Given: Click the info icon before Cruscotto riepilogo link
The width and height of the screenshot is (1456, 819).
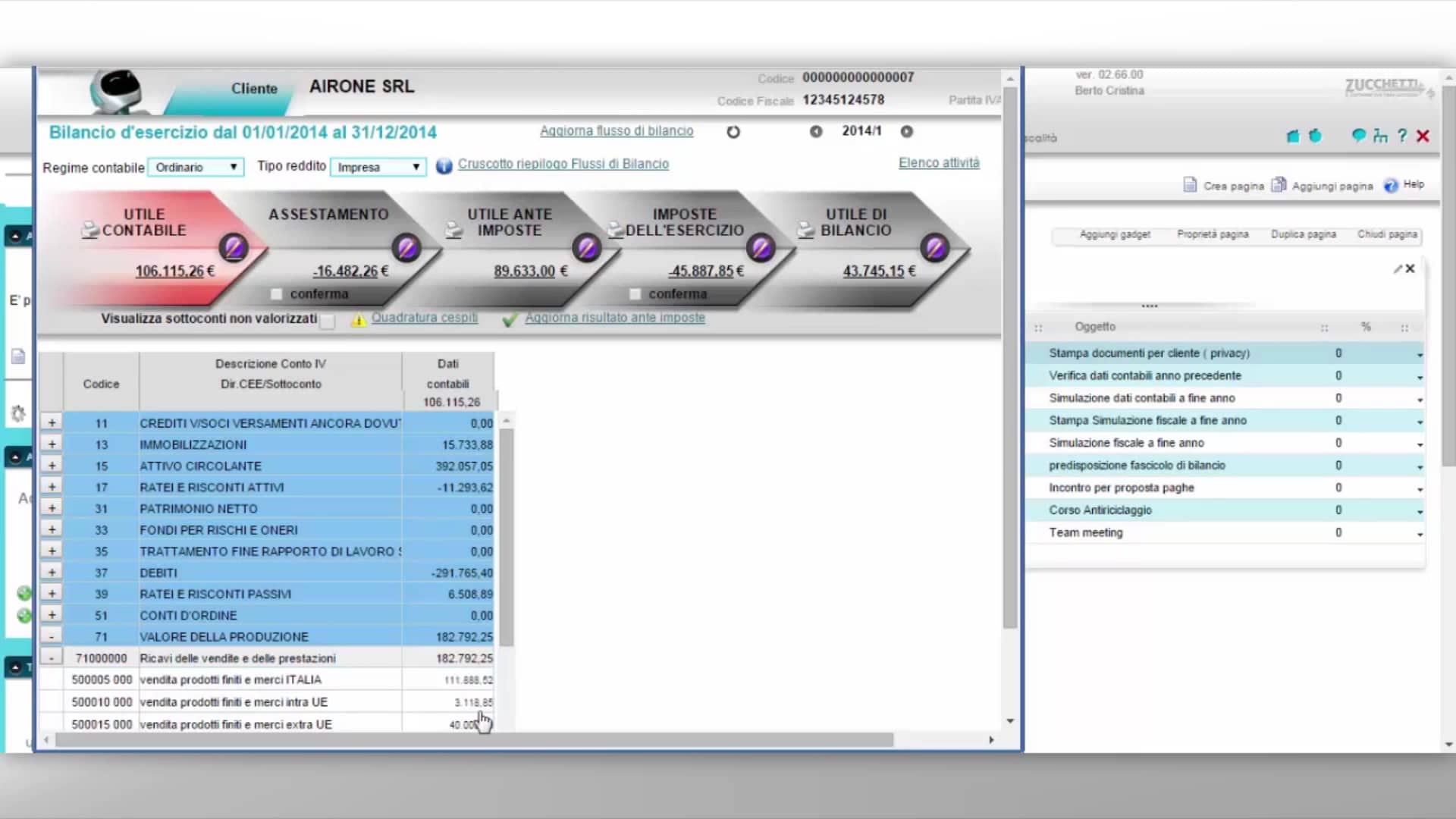Looking at the screenshot, I should tap(444, 166).
